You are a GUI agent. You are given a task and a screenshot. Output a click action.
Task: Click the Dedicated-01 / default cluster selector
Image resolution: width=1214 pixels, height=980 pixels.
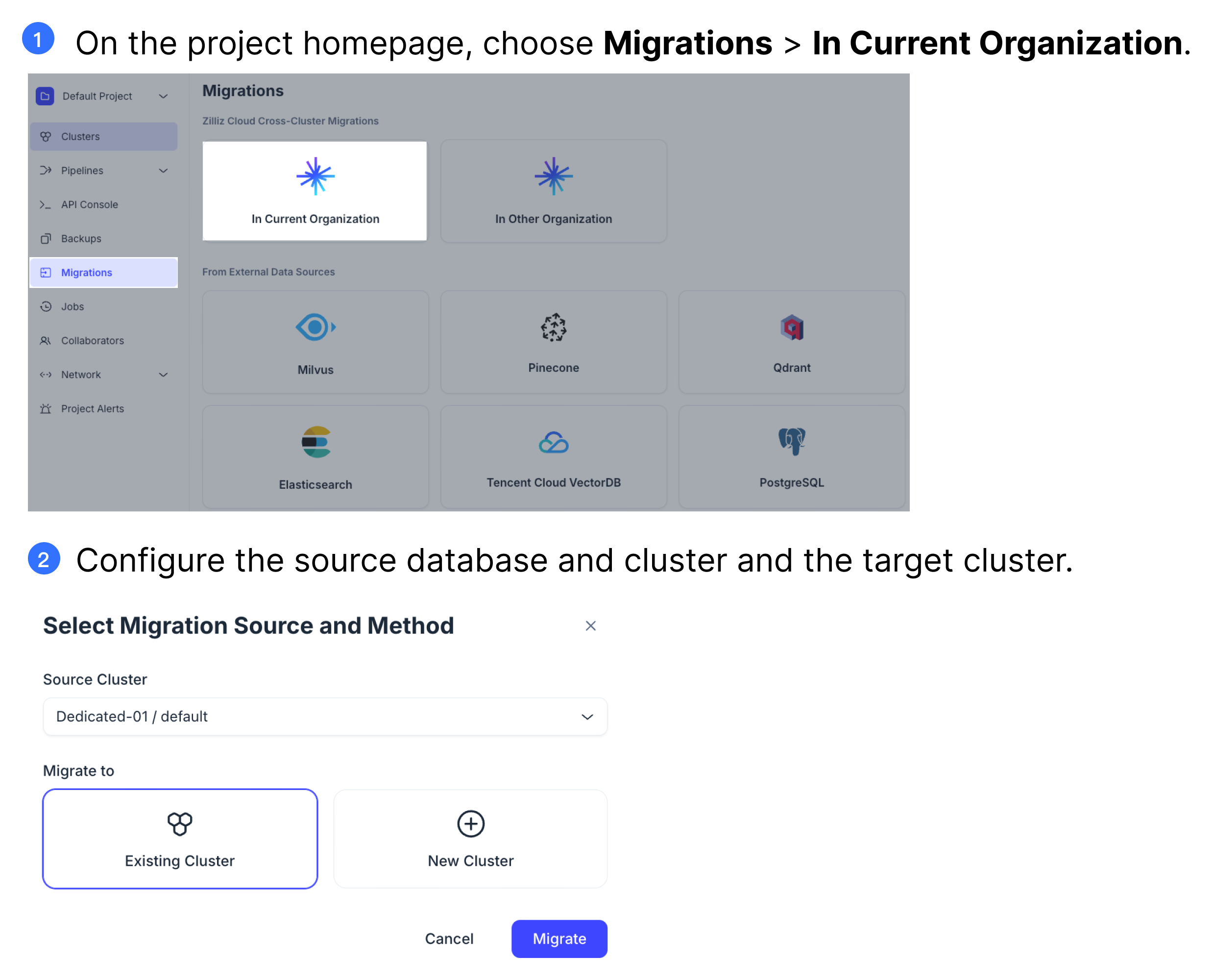(x=325, y=717)
